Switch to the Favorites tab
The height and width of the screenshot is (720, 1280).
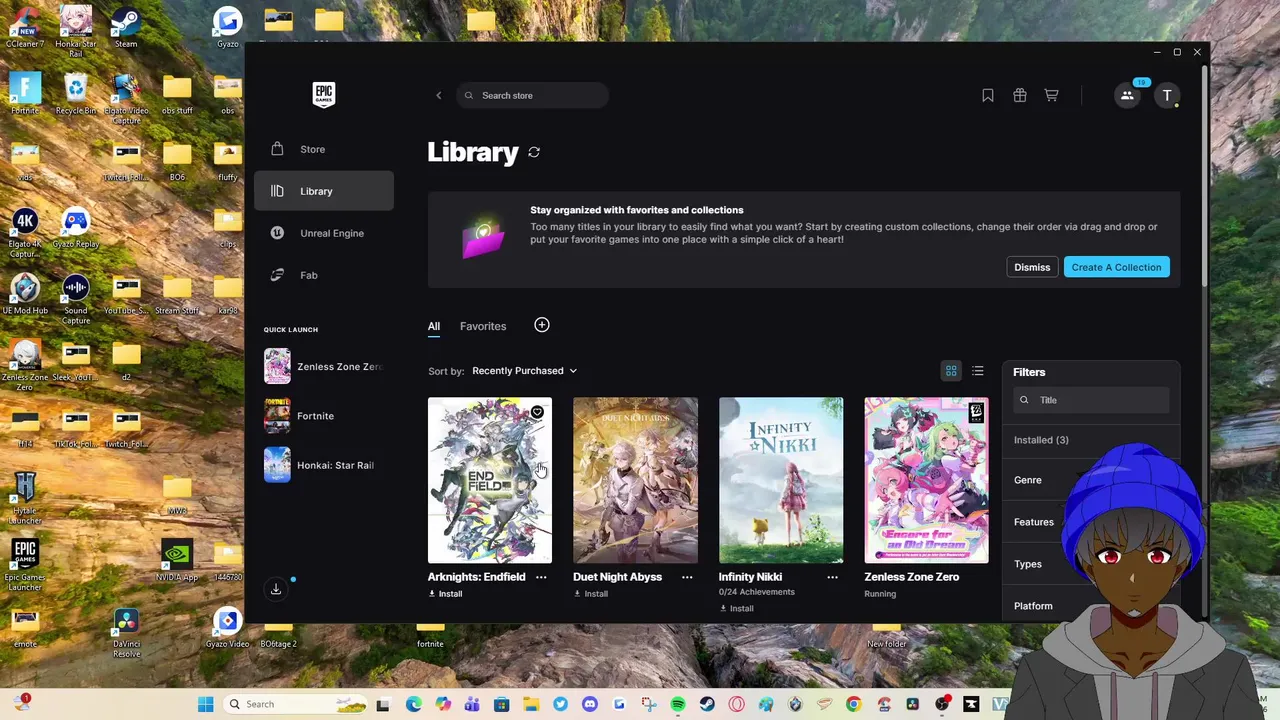coord(483,326)
